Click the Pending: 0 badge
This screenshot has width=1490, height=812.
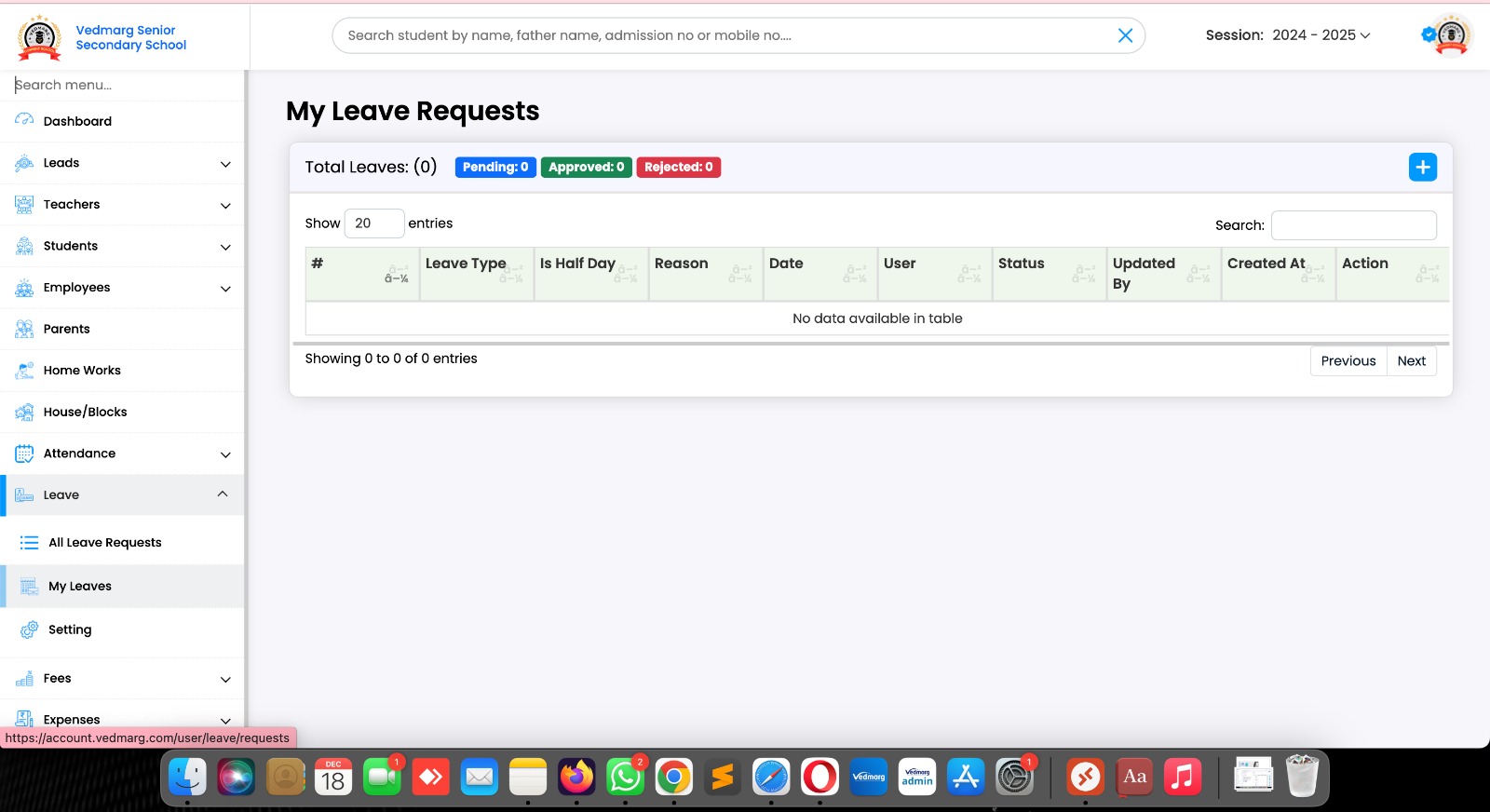tap(495, 167)
